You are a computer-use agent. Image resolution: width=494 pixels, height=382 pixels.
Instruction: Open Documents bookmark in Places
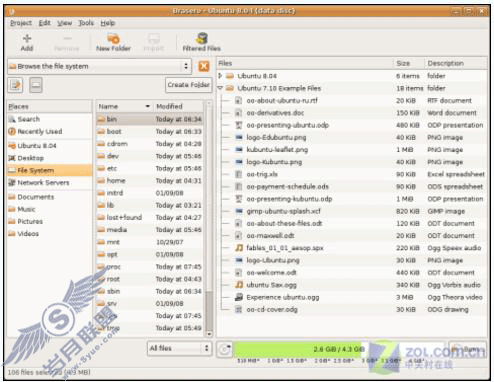(49, 197)
